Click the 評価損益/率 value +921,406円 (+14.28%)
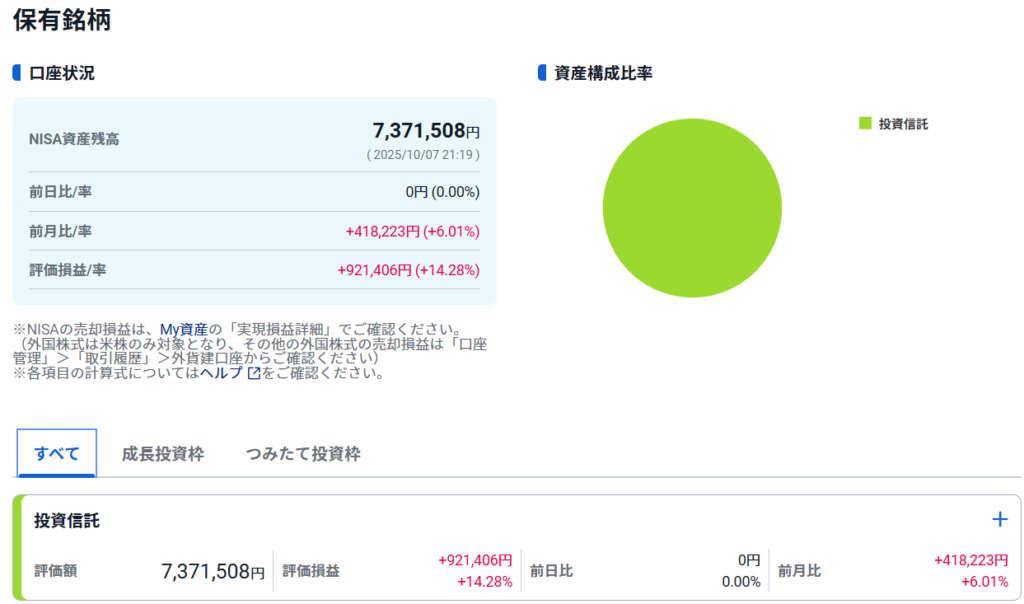This screenshot has height=604, width=1024. click(408, 270)
